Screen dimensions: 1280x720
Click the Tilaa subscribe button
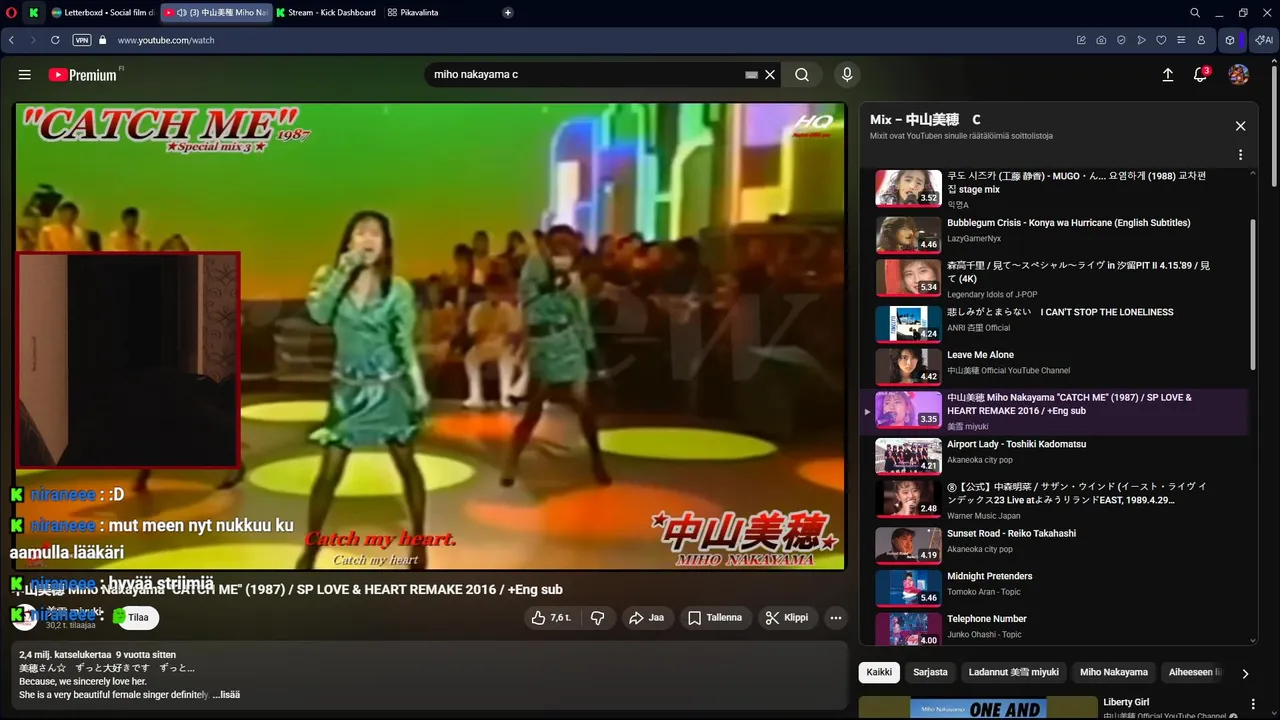point(138,617)
